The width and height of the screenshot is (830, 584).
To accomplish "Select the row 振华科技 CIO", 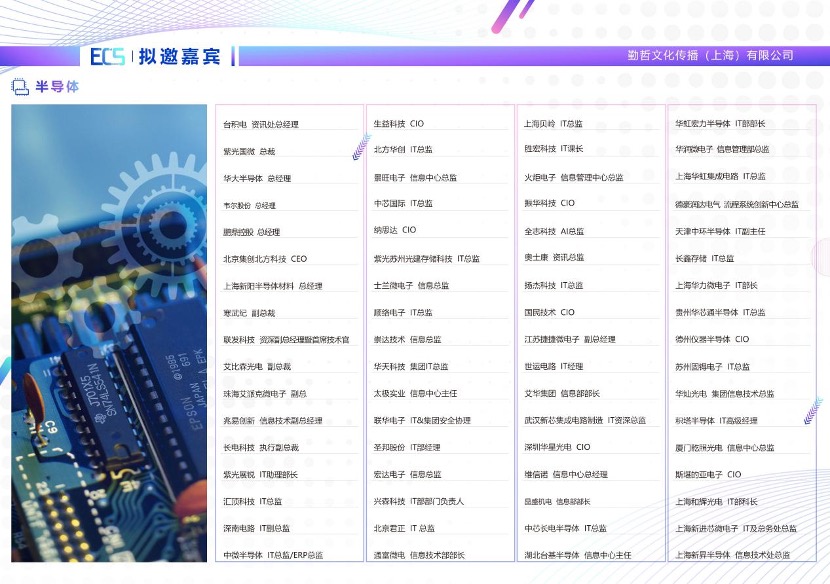I will coord(549,203).
